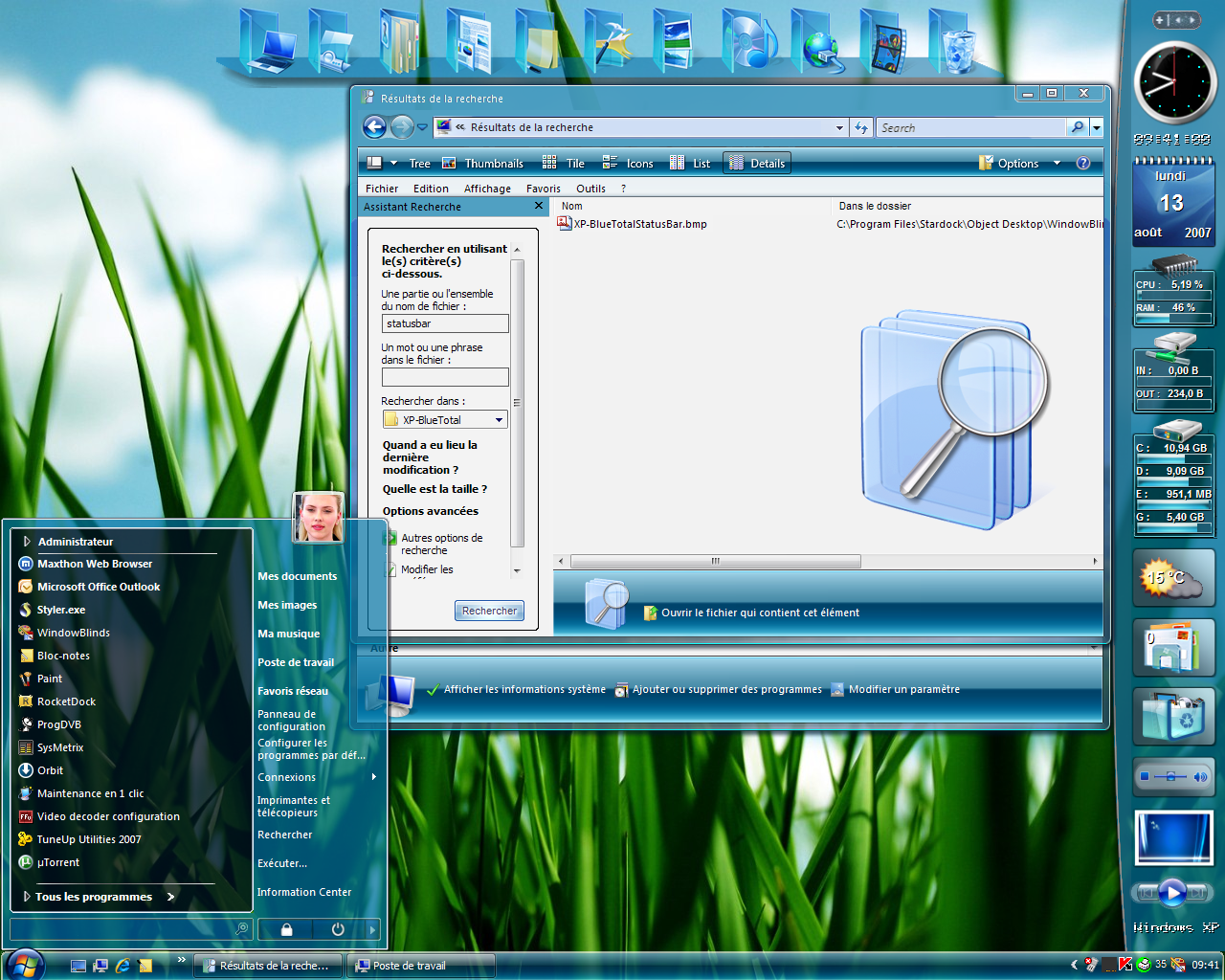Open the hammer tools folder in the dock

(610, 42)
